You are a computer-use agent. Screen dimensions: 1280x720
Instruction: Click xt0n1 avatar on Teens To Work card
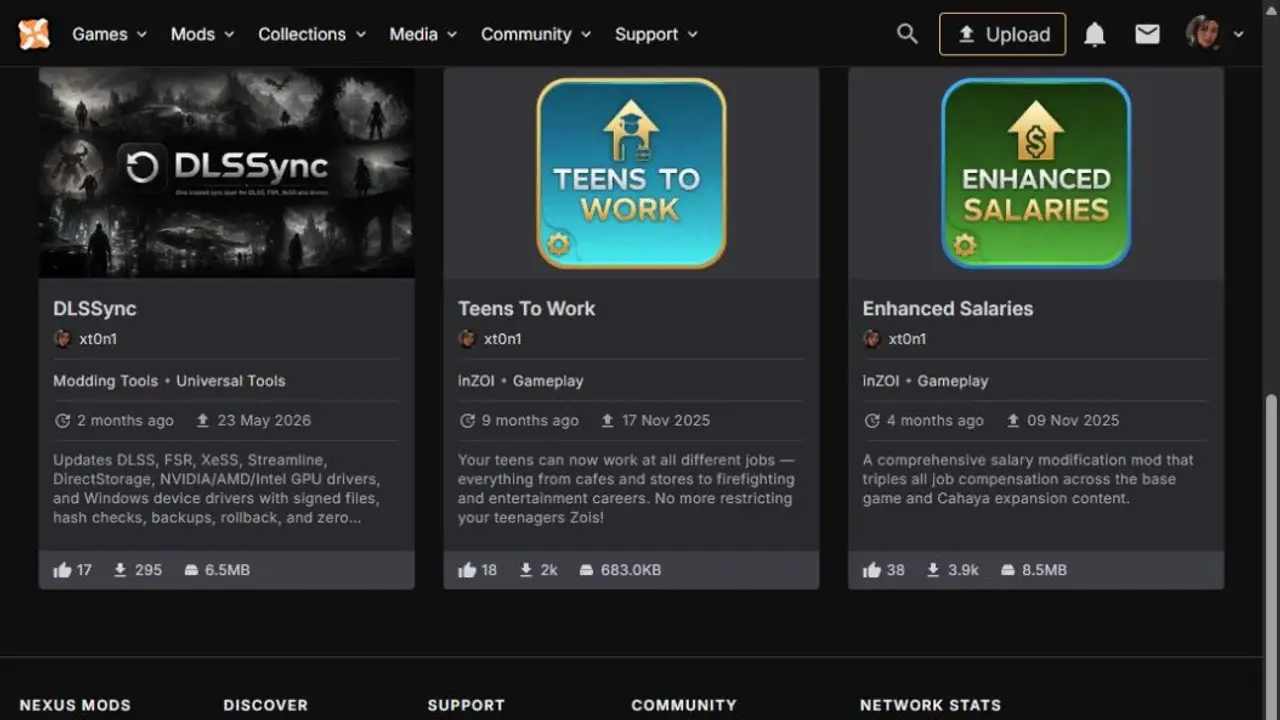467,339
